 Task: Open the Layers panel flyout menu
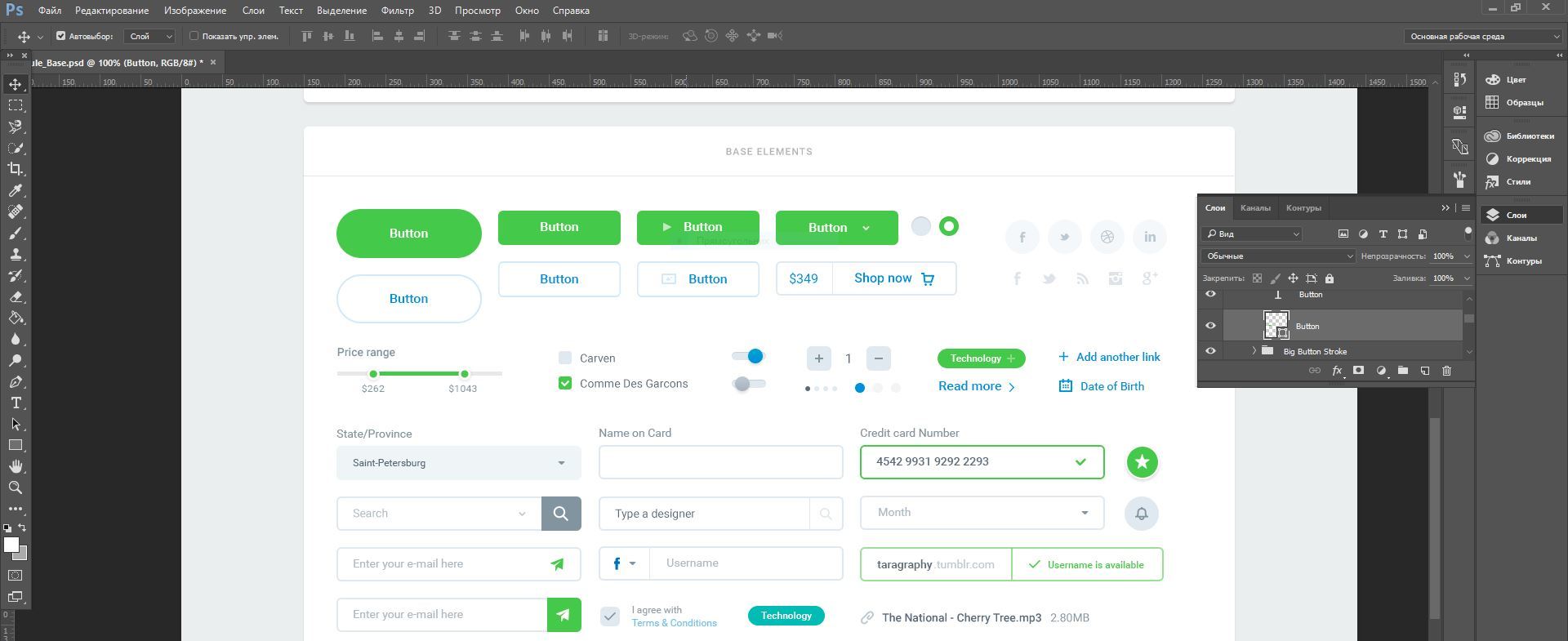pos(1466,208)
